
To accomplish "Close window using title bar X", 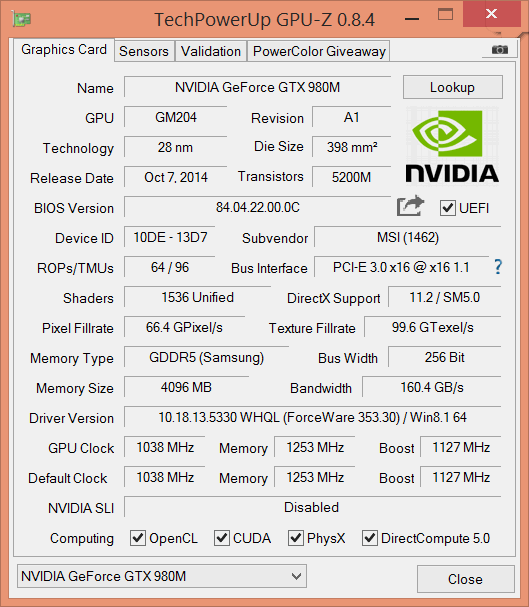I will 491,14.
